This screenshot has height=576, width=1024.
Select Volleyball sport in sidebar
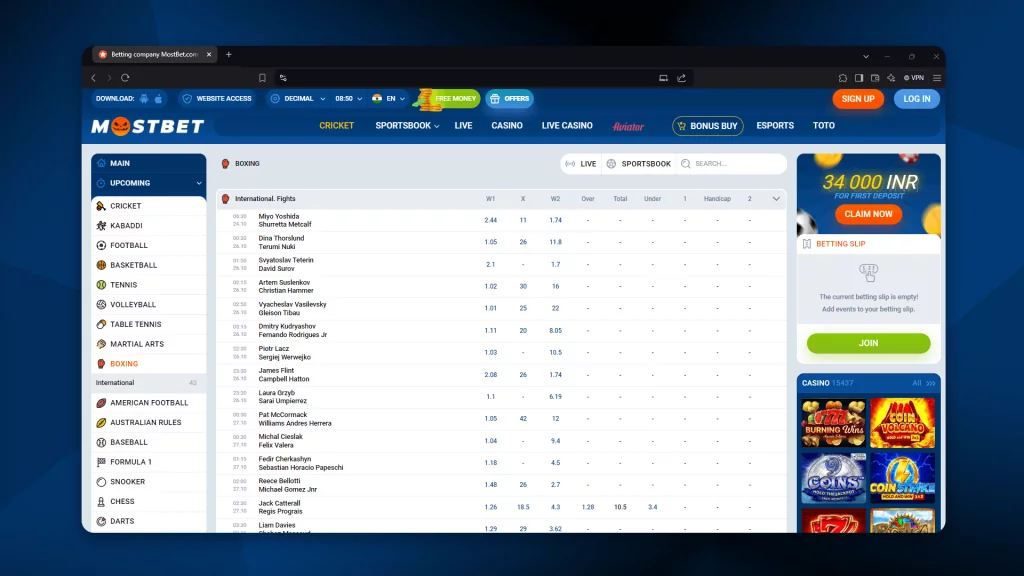pyautogui.click(x=149, y=304)
